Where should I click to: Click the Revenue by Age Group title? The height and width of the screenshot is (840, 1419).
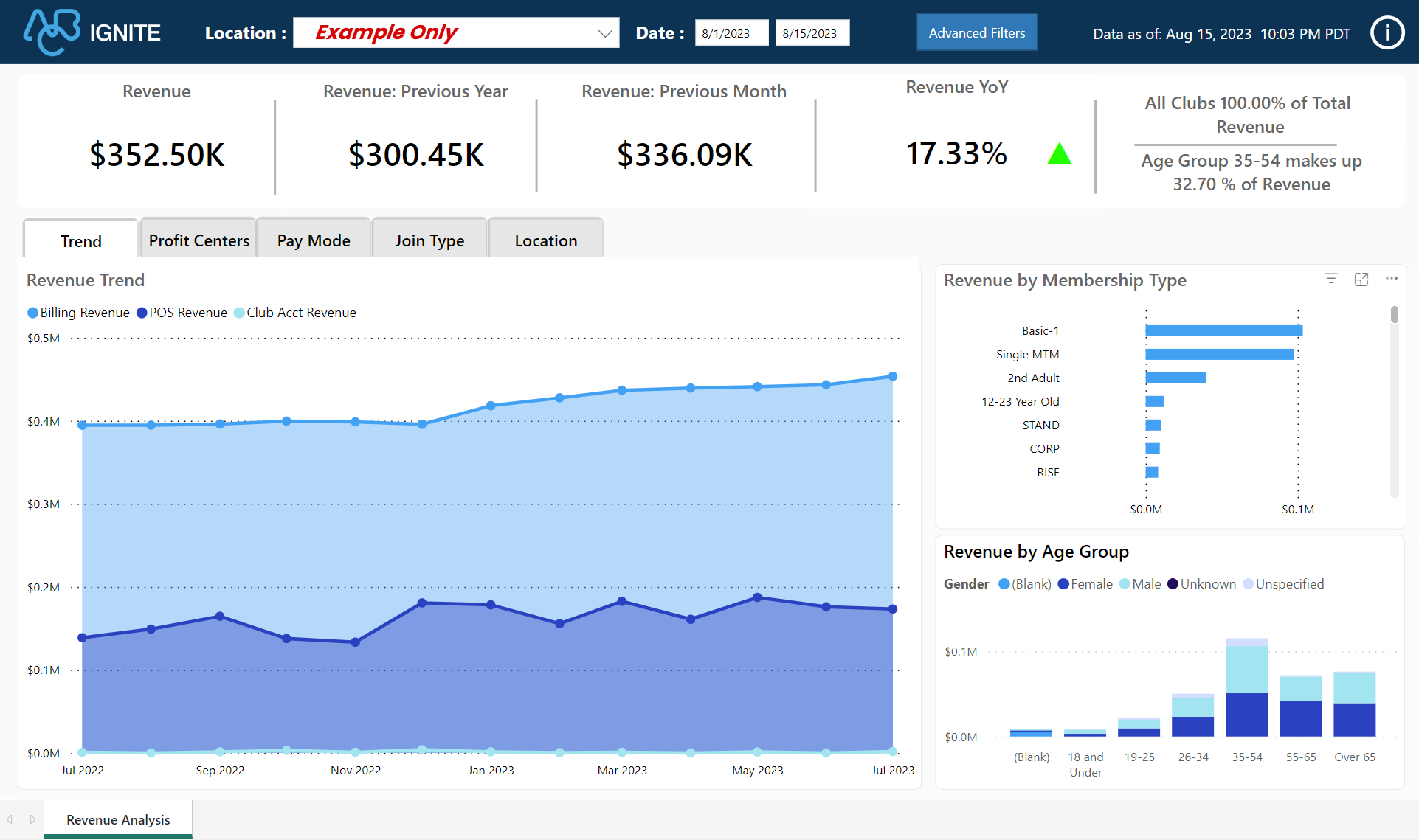(1037, 552)
